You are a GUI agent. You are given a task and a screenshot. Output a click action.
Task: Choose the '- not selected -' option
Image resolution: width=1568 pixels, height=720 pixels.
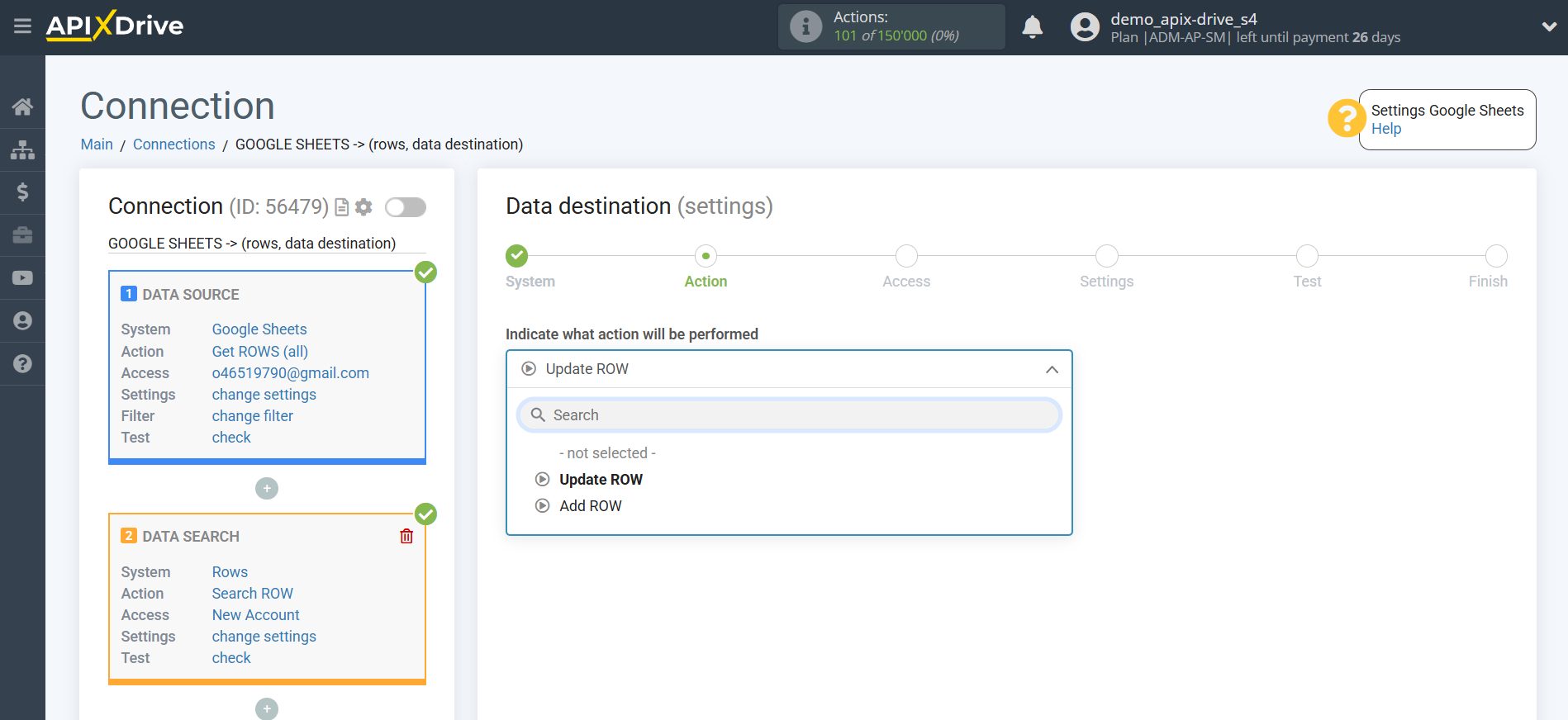607,453
